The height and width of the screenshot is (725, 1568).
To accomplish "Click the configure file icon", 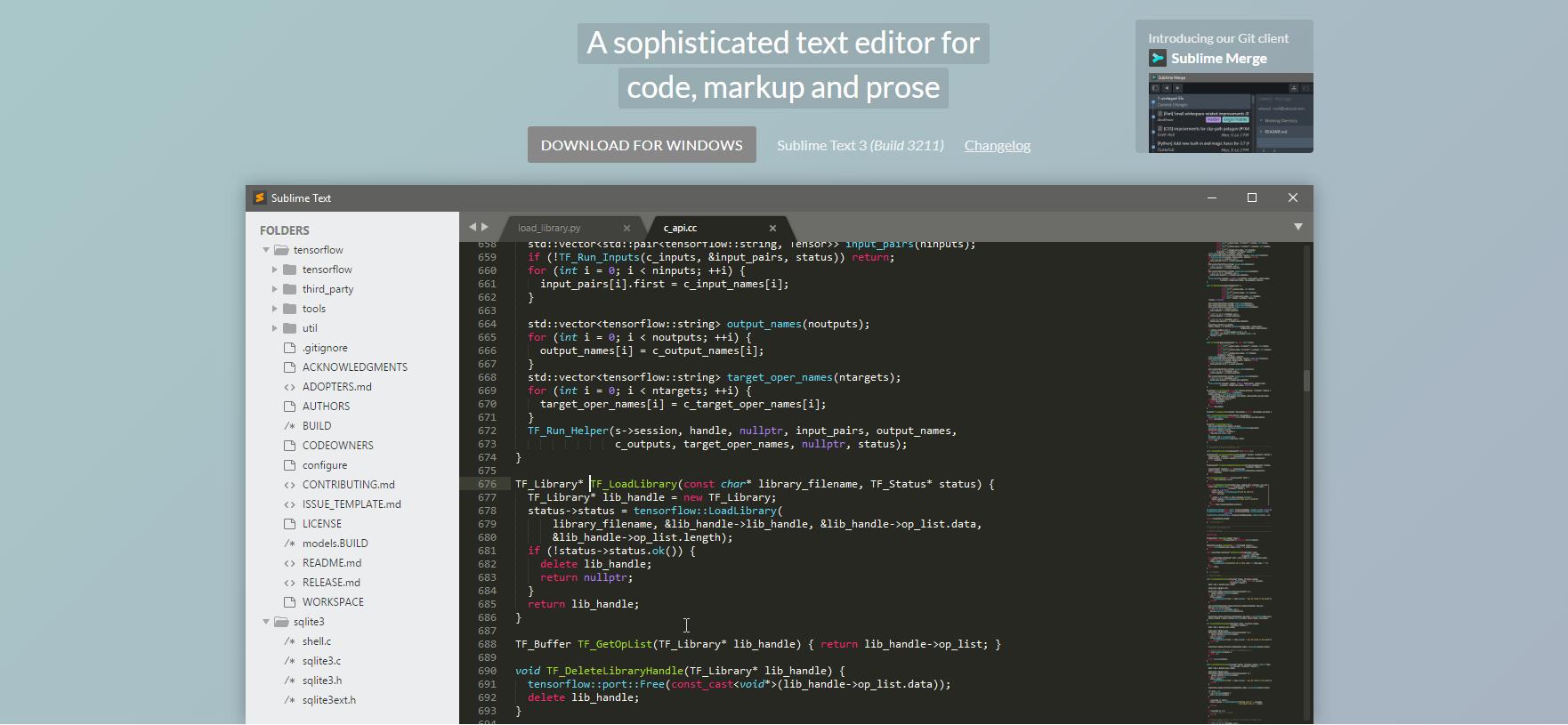I will point(289,465).
